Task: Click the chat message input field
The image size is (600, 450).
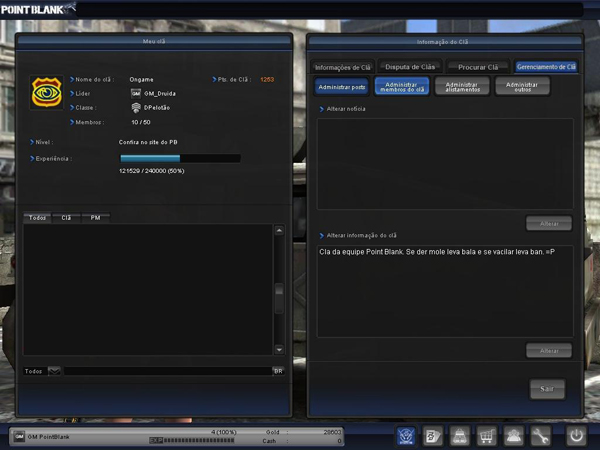Action: coord(168,371)
